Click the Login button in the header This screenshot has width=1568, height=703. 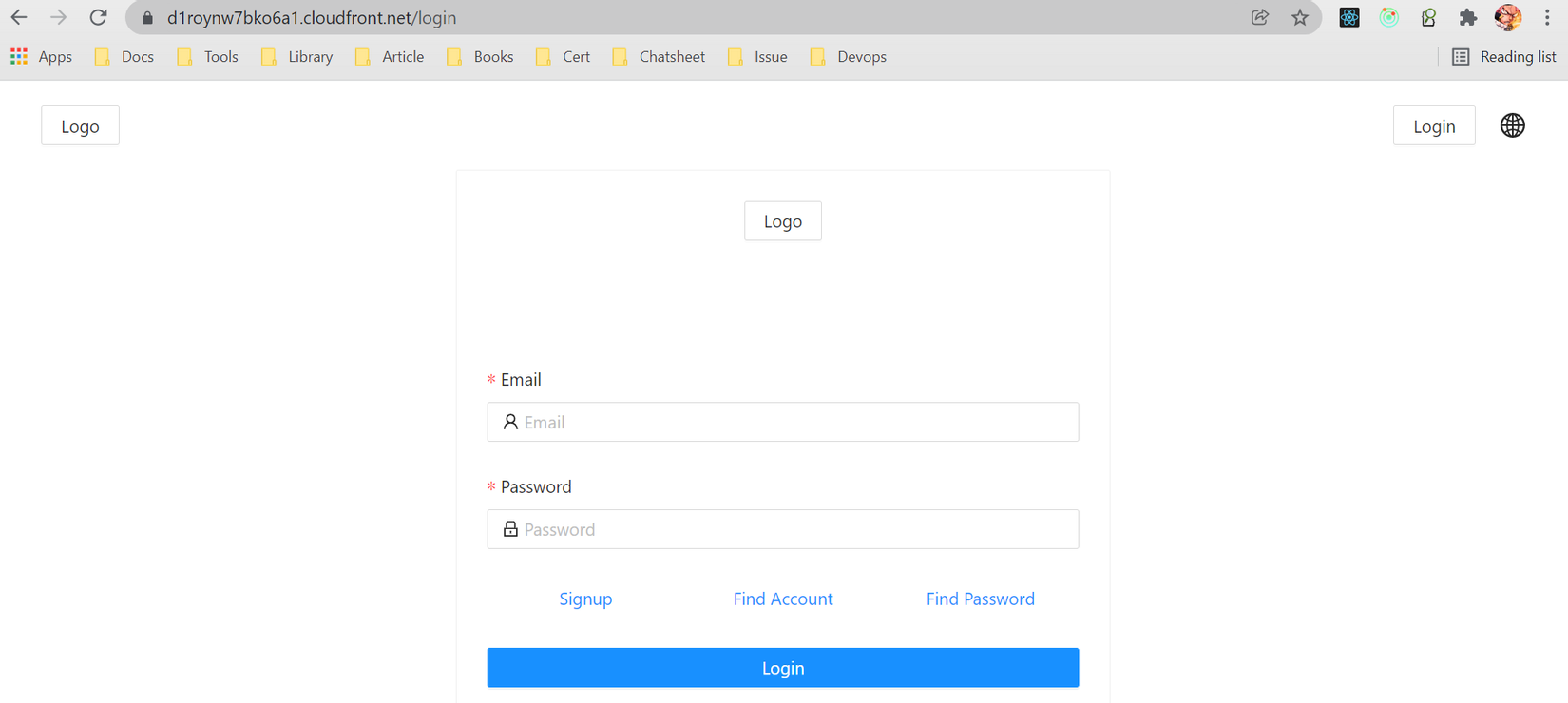[1434, 125]
